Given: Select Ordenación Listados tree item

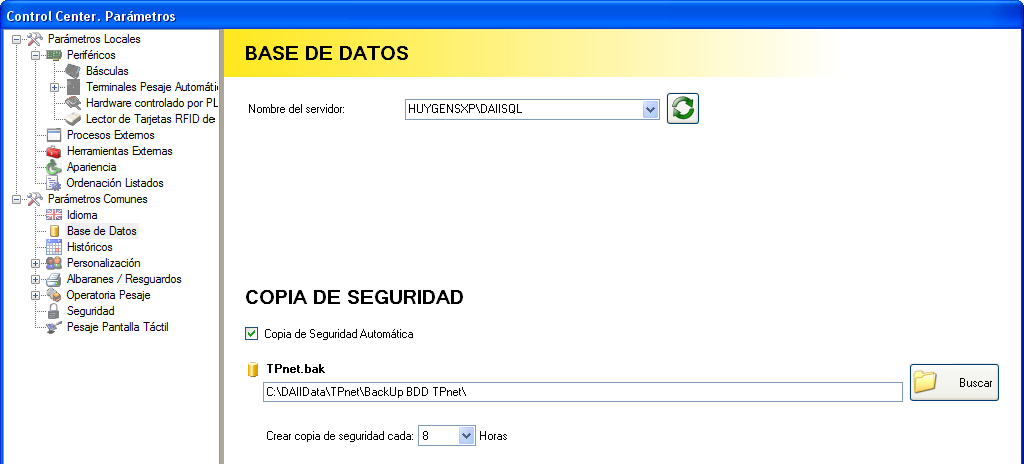Looking at the screenshot, I should click(114, 183).
